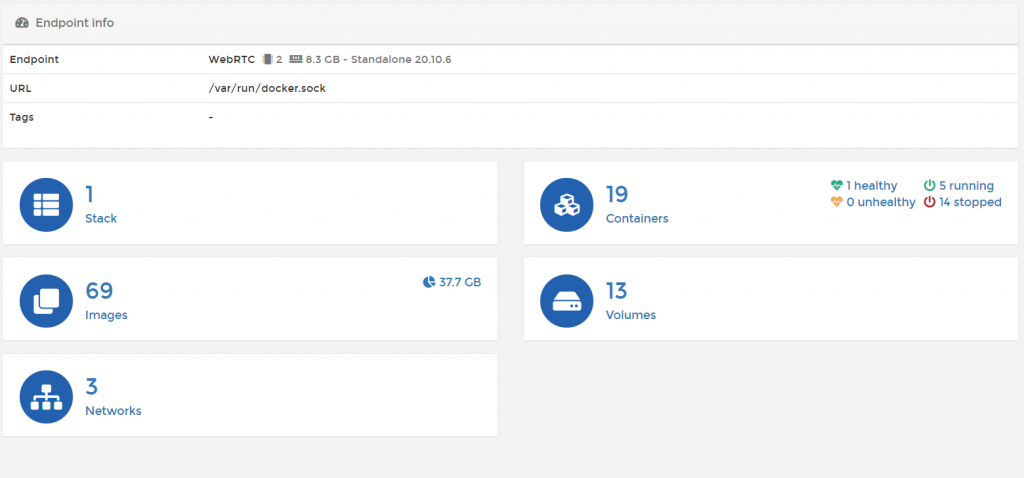Click the Tags row label
This screenshot has height=478, width=1024.
tap(22, 118)
